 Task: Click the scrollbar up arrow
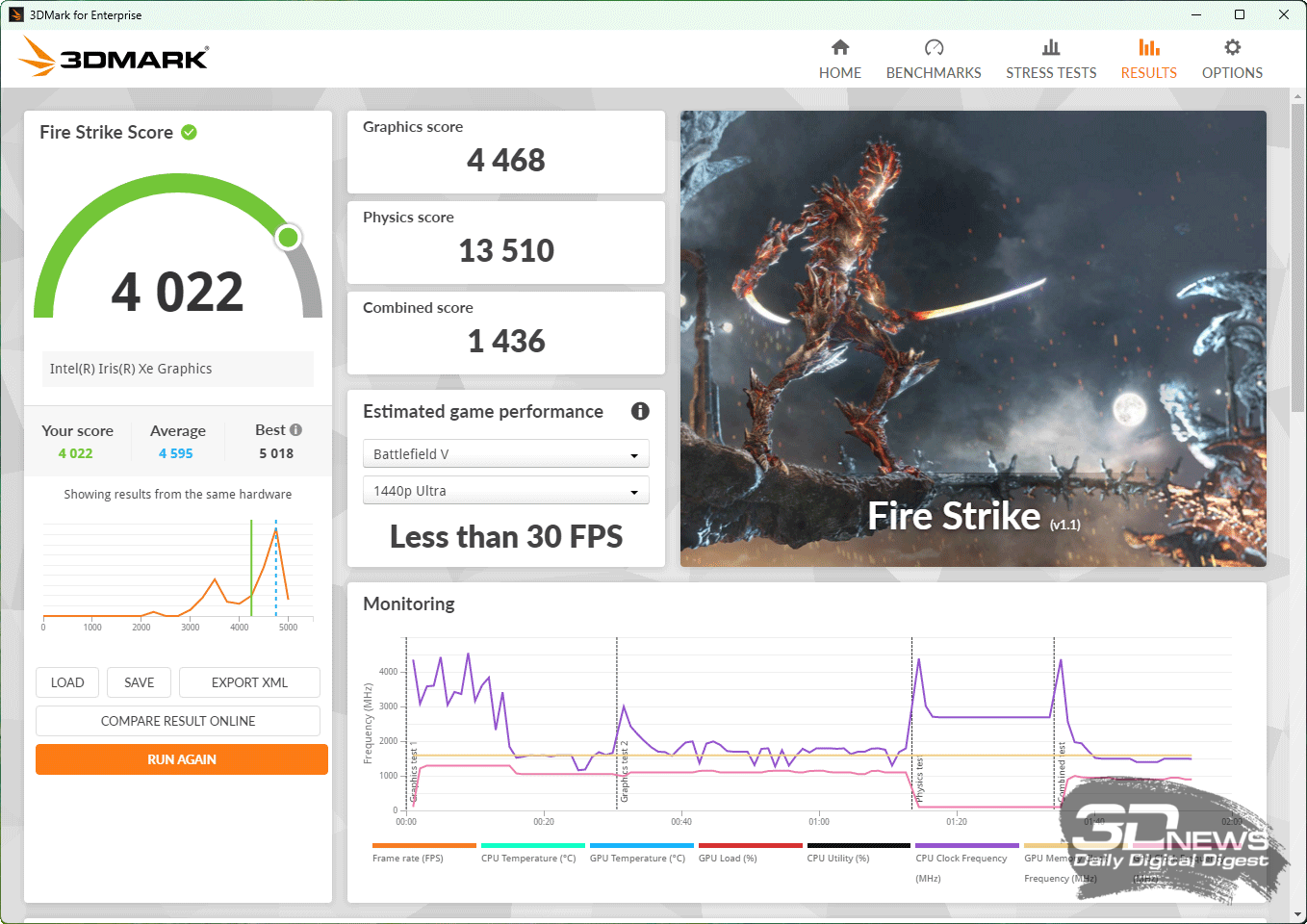click(x=1298, y=95)
